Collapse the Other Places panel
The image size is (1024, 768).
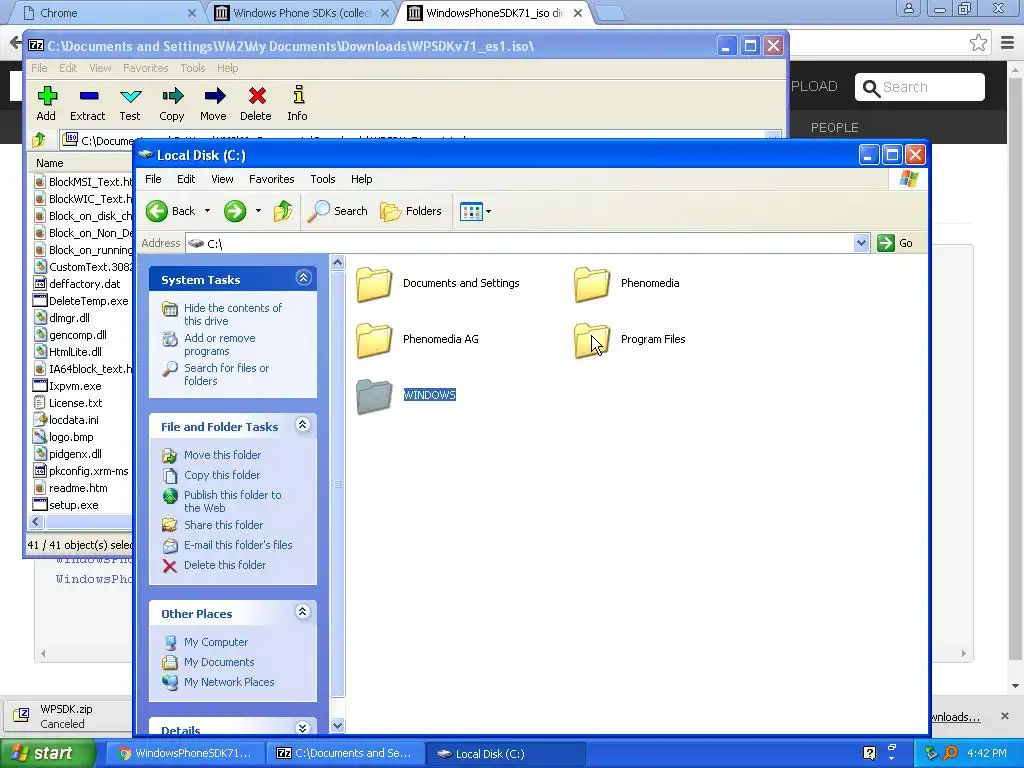click(303, 612)
